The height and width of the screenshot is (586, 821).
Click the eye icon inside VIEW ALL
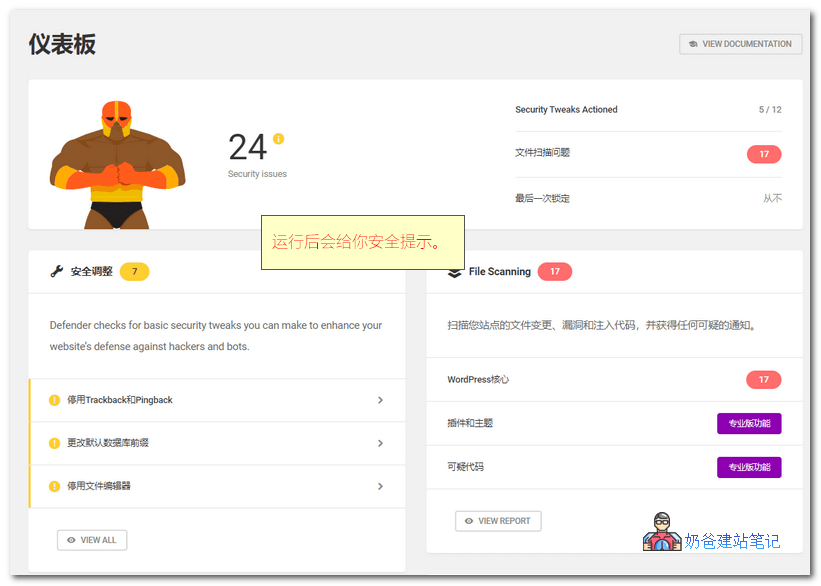point(71,540)
